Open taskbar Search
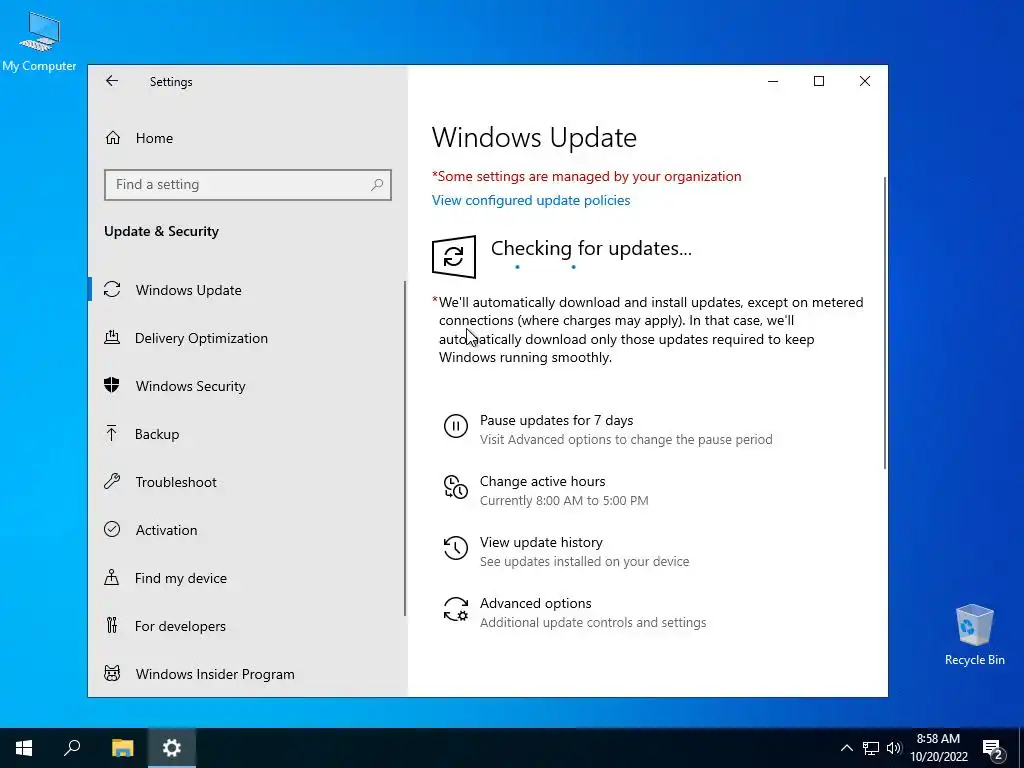Image resolution: width=1024 pixels, height=768 pixels. tap(72, 748)
